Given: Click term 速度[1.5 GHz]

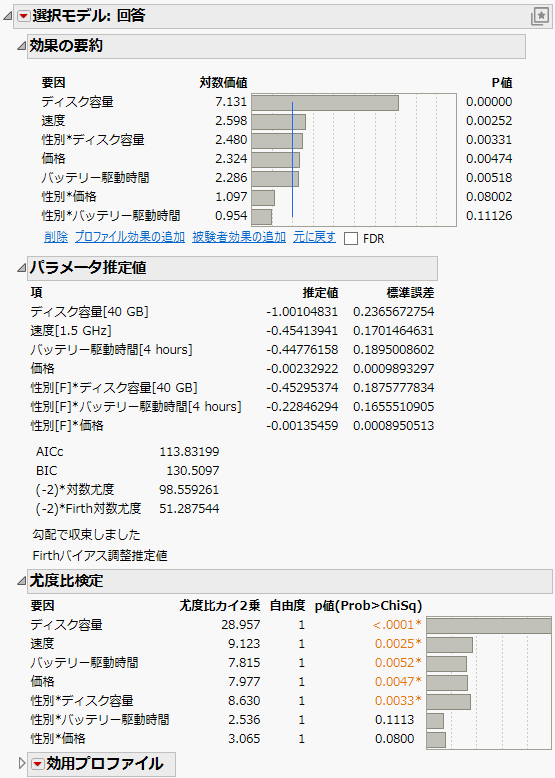Looking at the screenshot, I should tap(71, 330).
